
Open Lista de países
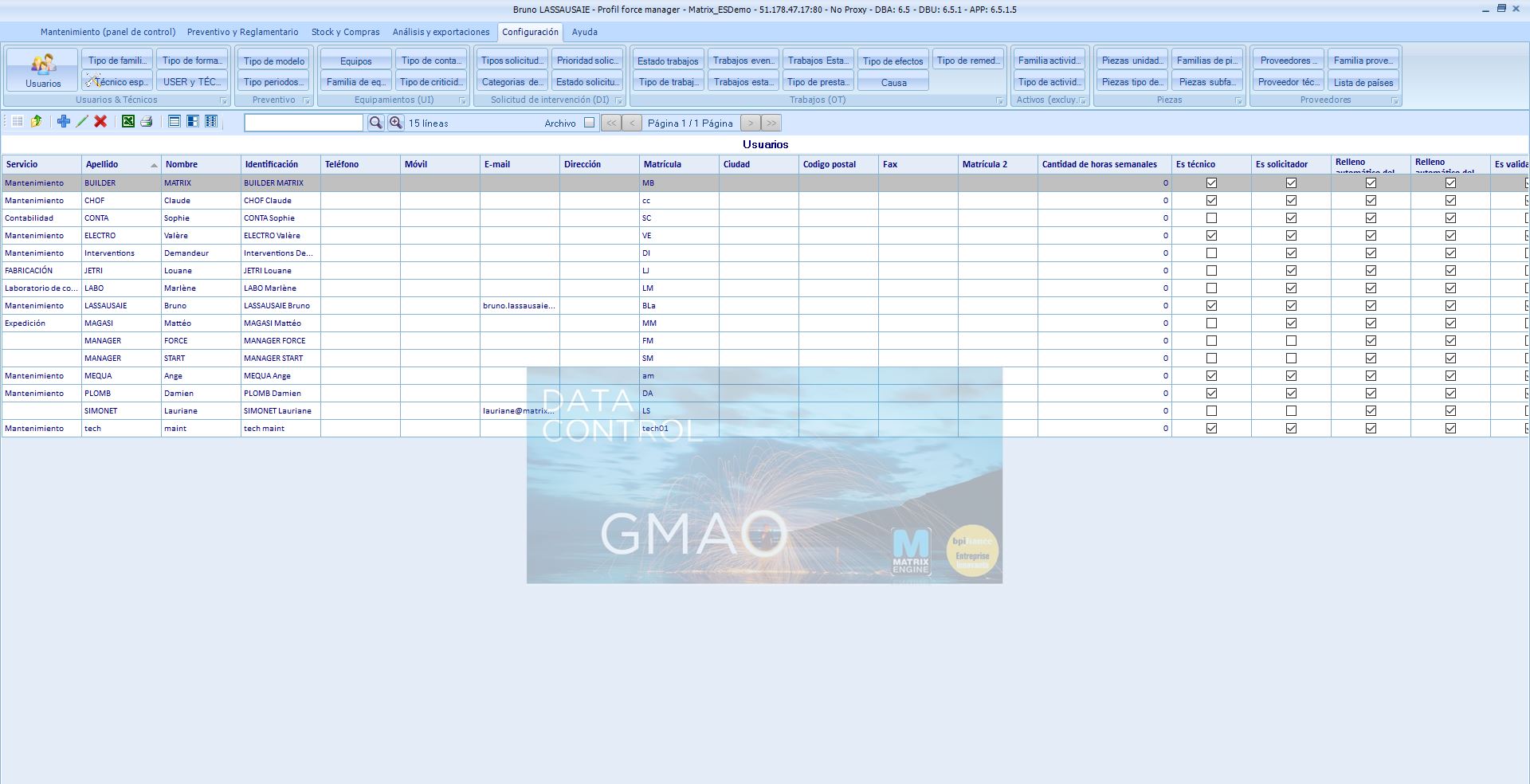[x=1363, y=82]
